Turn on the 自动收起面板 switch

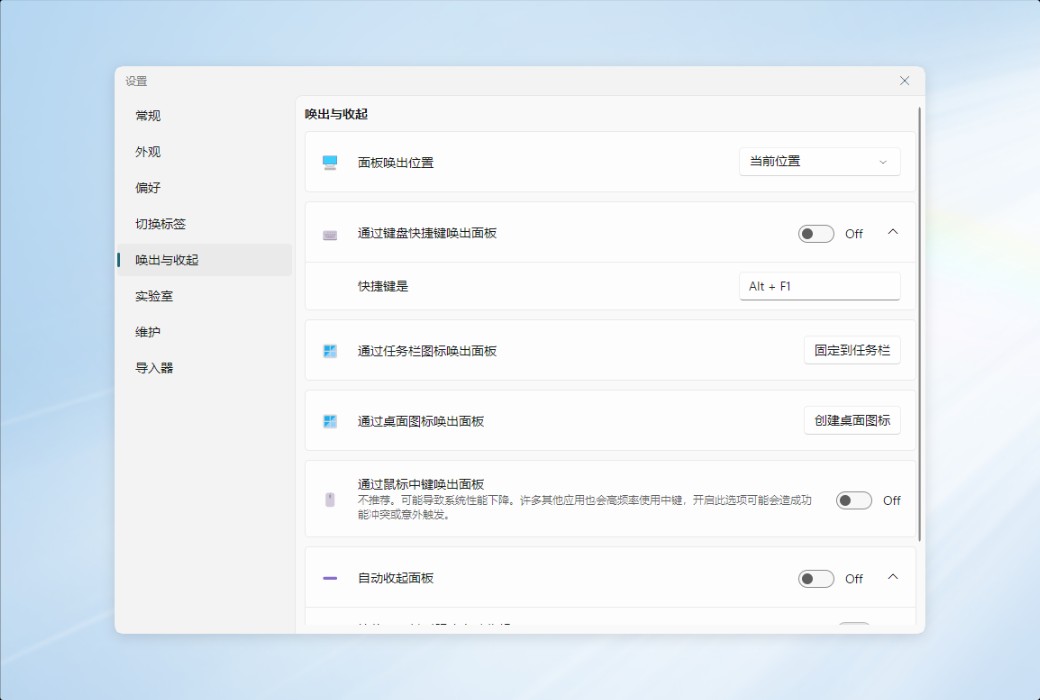click(x=816, y=579)
